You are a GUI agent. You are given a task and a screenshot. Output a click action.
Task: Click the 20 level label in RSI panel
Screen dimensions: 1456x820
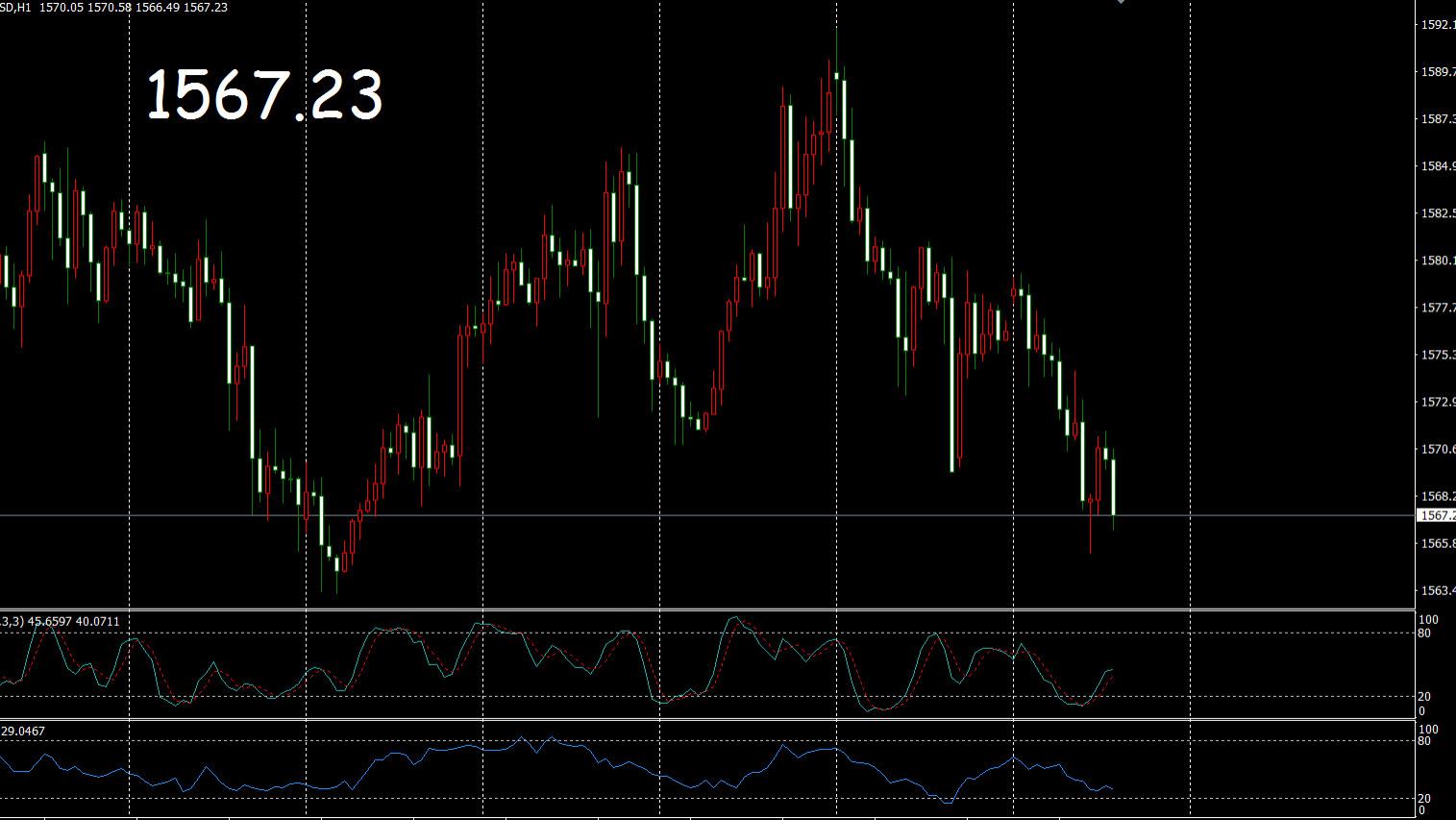click(1424, 799)
